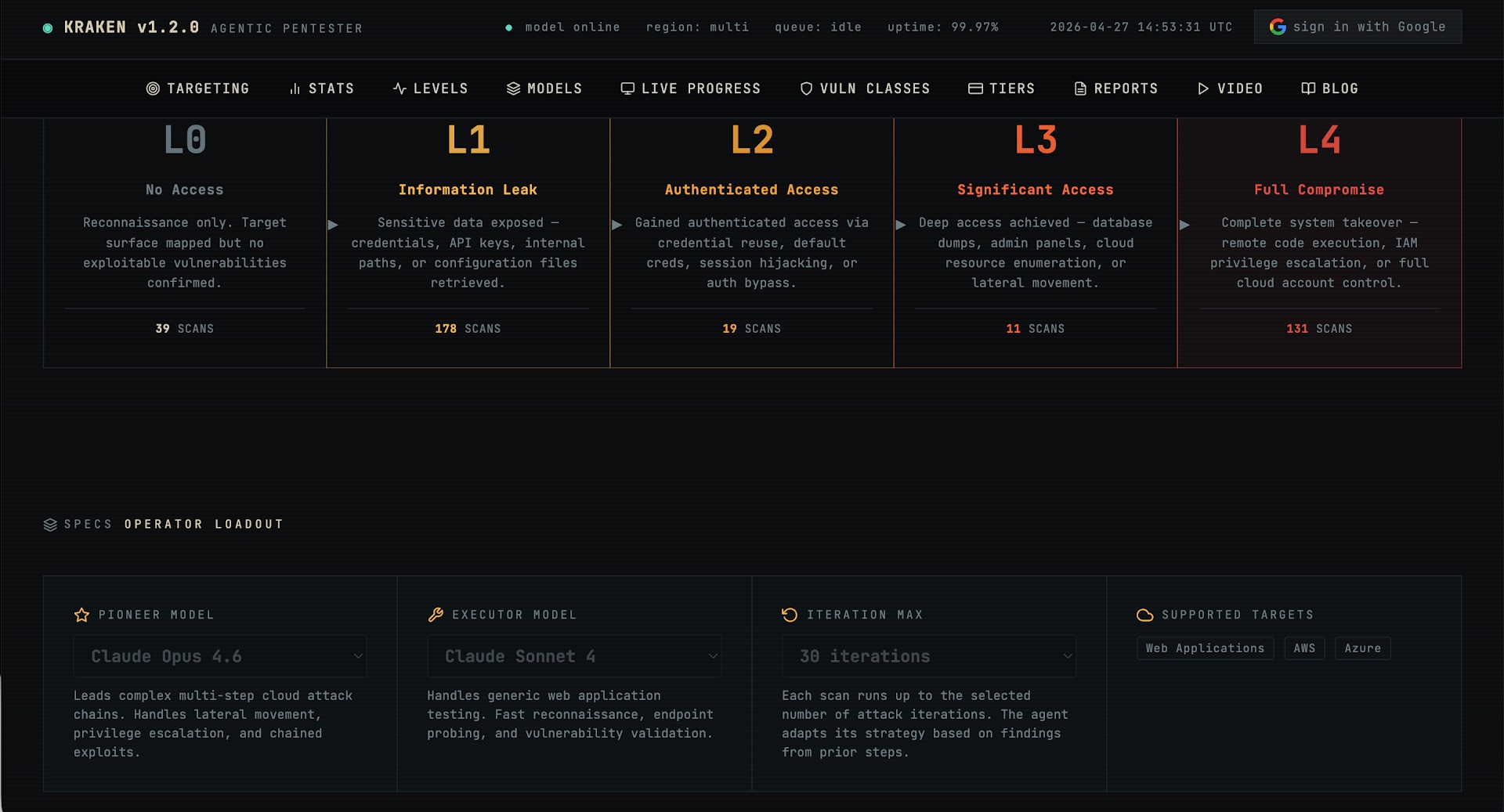
Task: Click the 178 SCANS count
Action: pyautogui.click(x=468, y=329)
